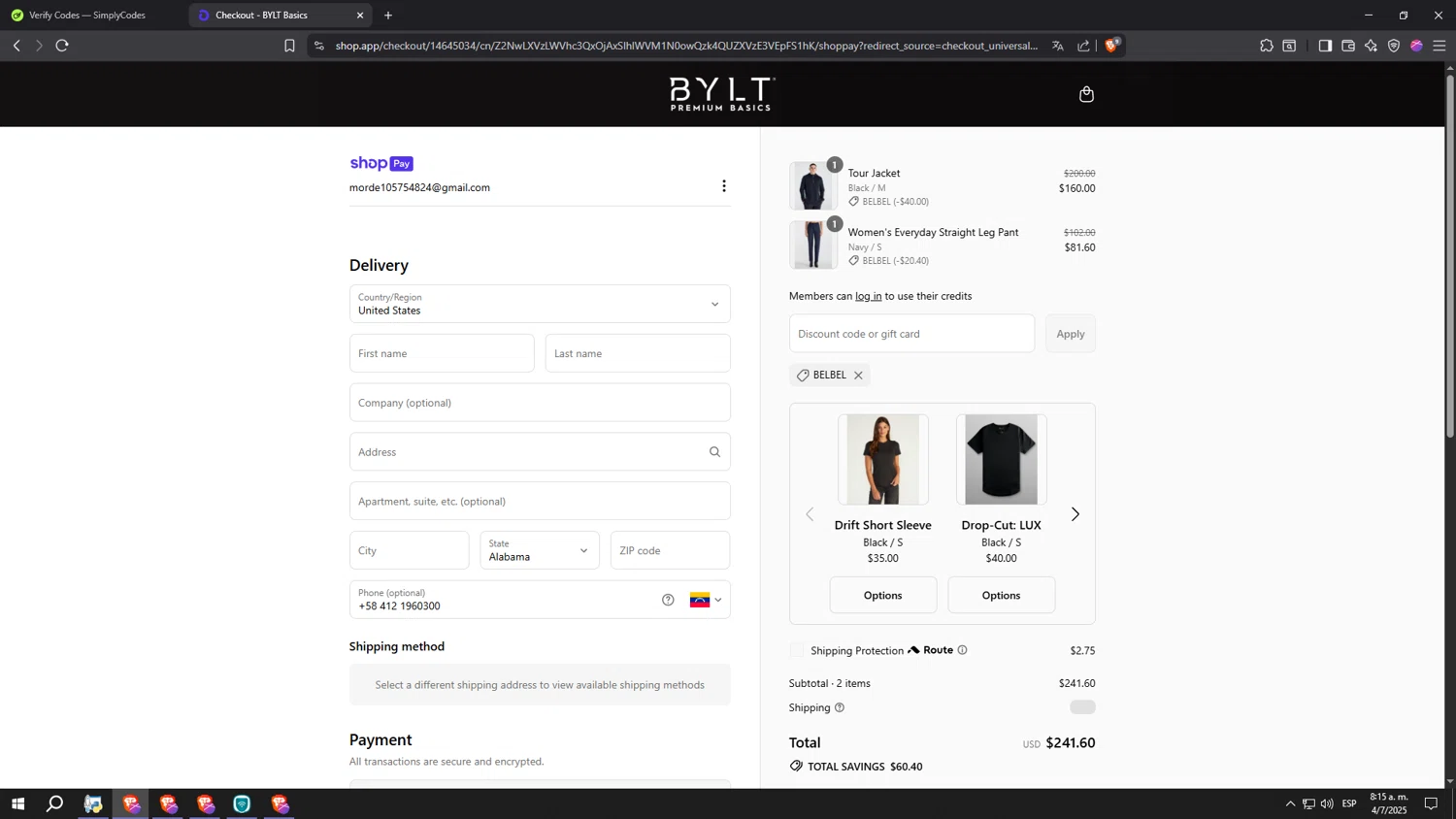Open the Windows Start menu
The height and width of the screenshot is (819, 1456).
(x=17, y=803)
